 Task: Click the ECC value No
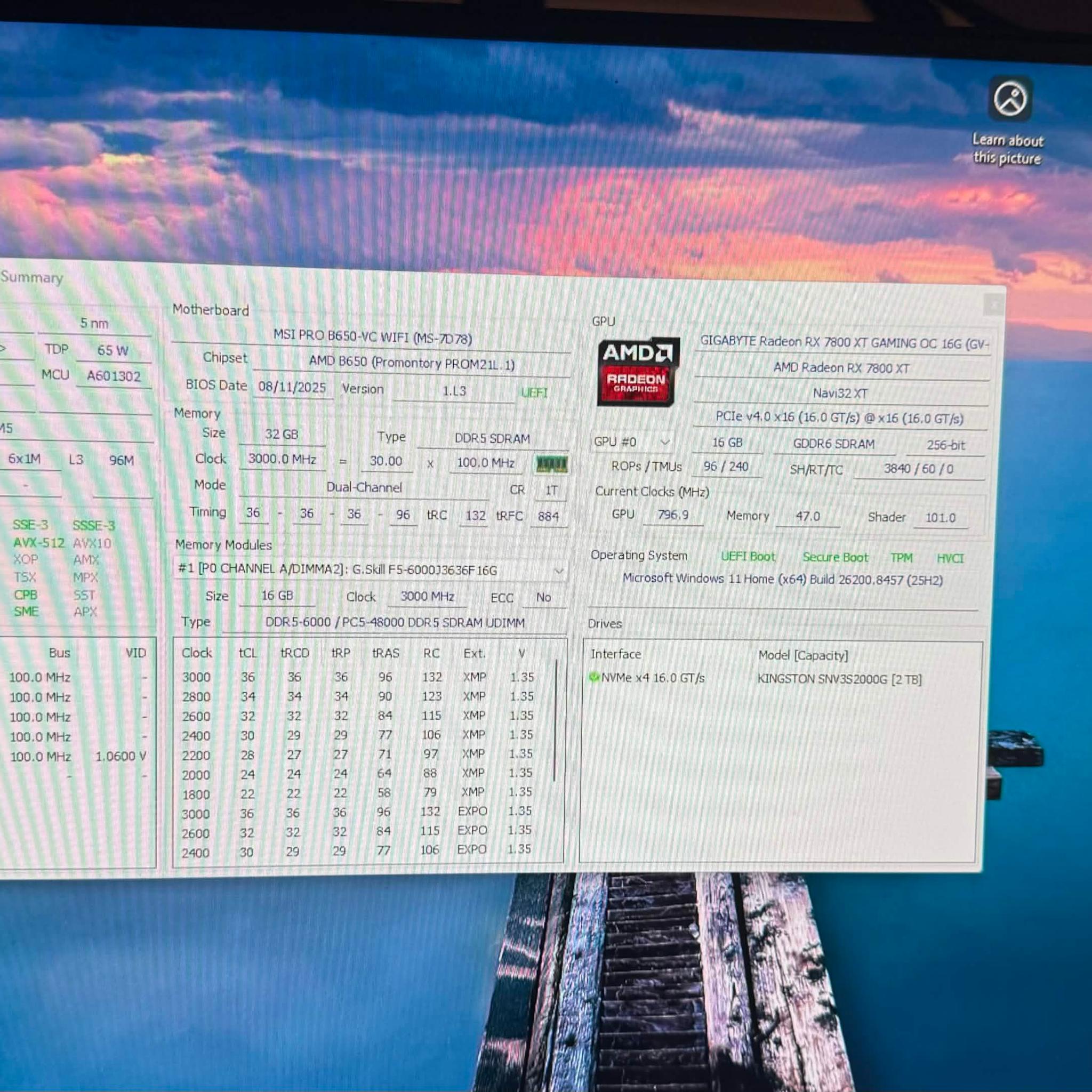[x=543, y=597]
